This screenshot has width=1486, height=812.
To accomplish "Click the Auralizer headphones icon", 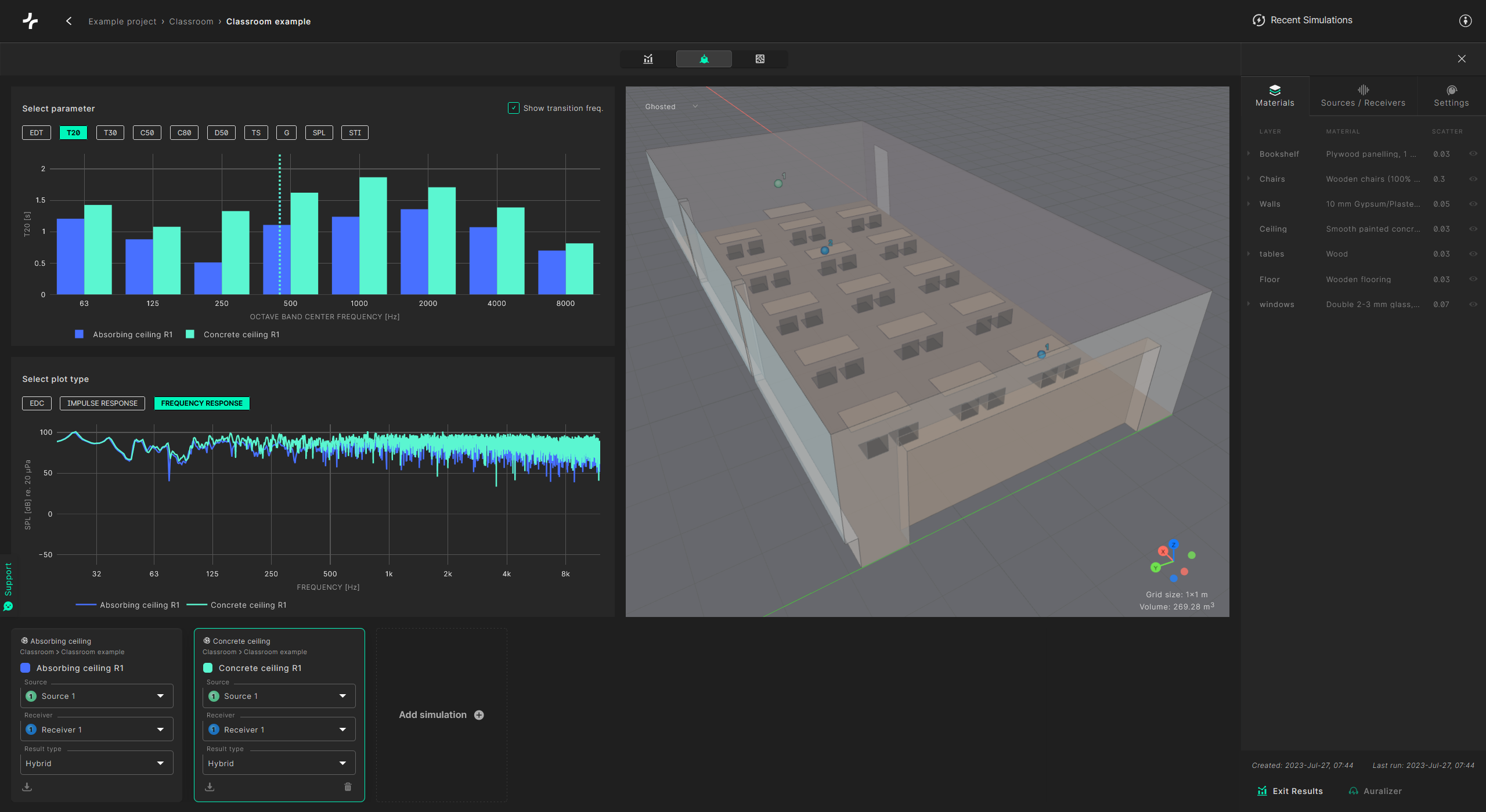I will pyautogui.click(x=1354, y=791).
